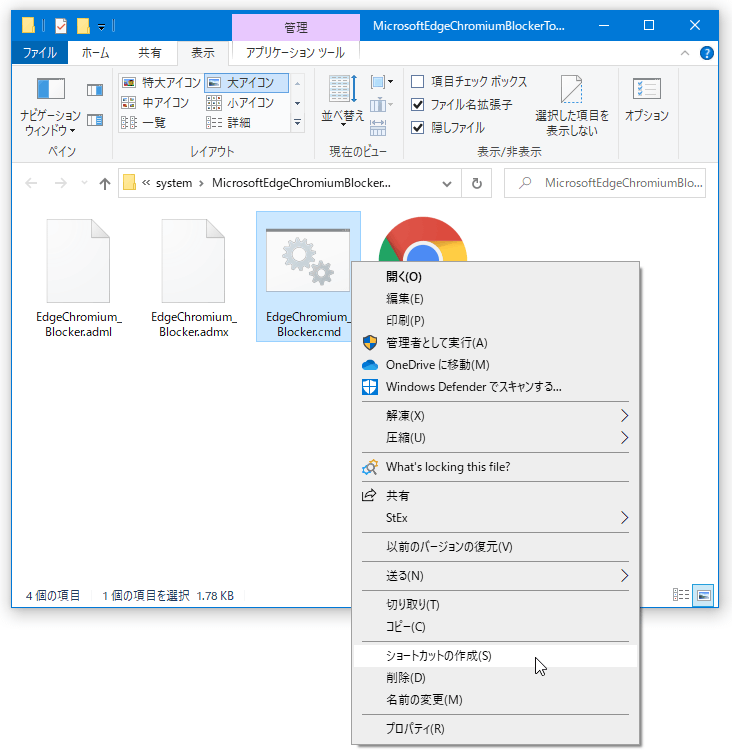Image resolution: width=732 pixels, height=756 pixels.
Task: Go back with the back arrow
Action: (31, 183)
